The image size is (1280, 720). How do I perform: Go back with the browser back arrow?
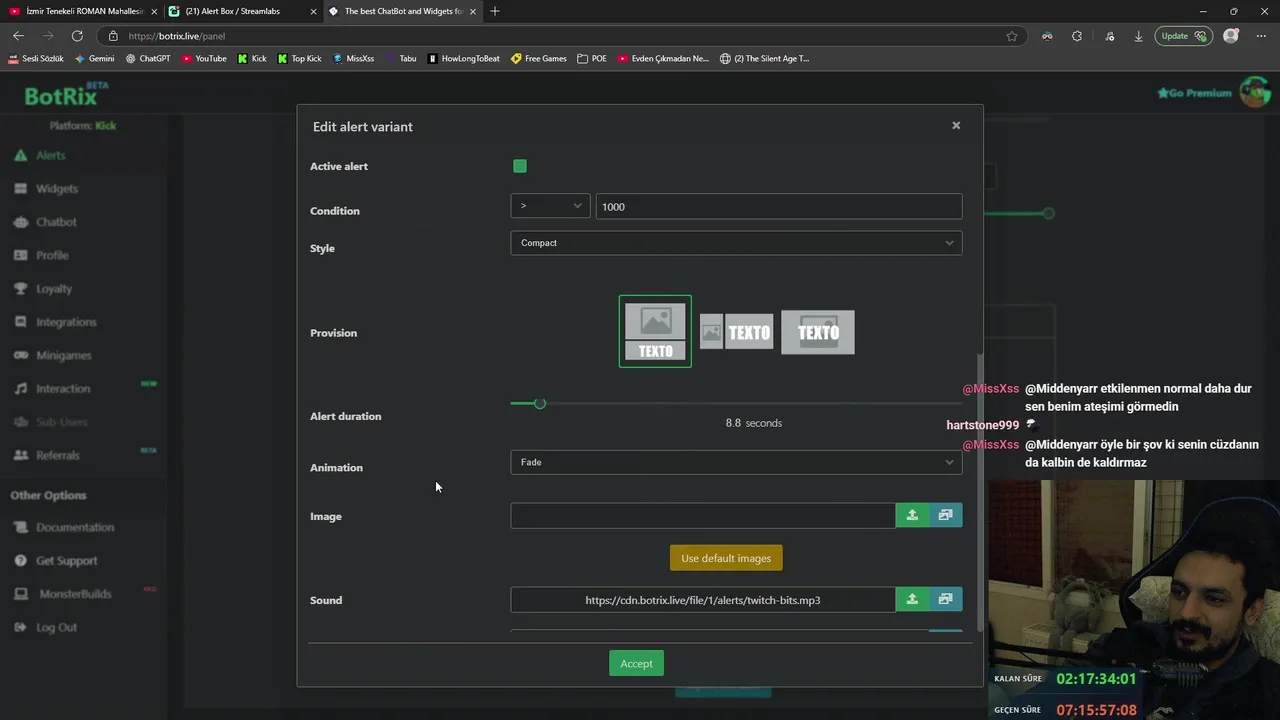(18, 36)
